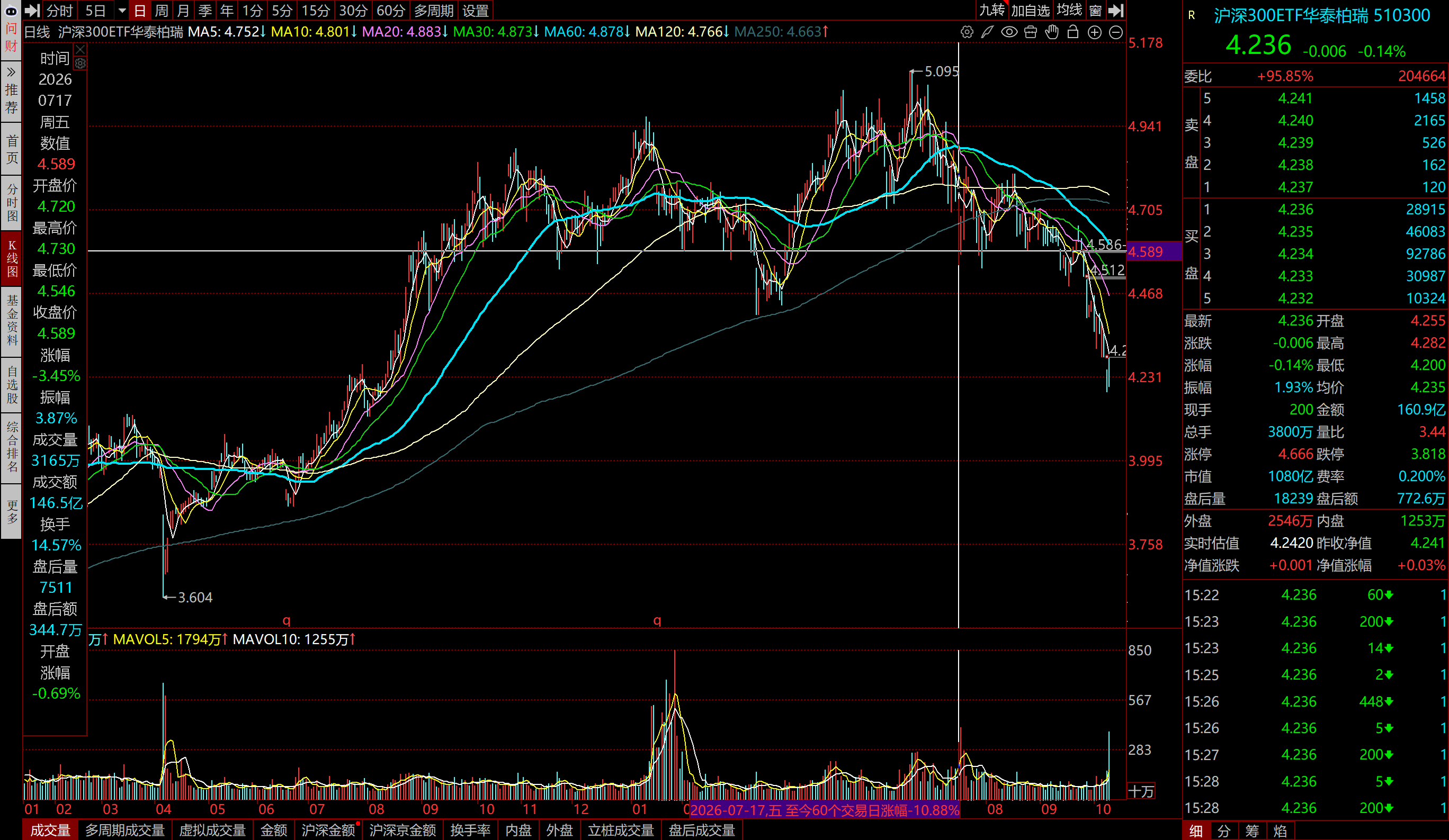Open the briefcase toolbox icon
The height and width of the screenshot is (840, 1449).
1031,32
